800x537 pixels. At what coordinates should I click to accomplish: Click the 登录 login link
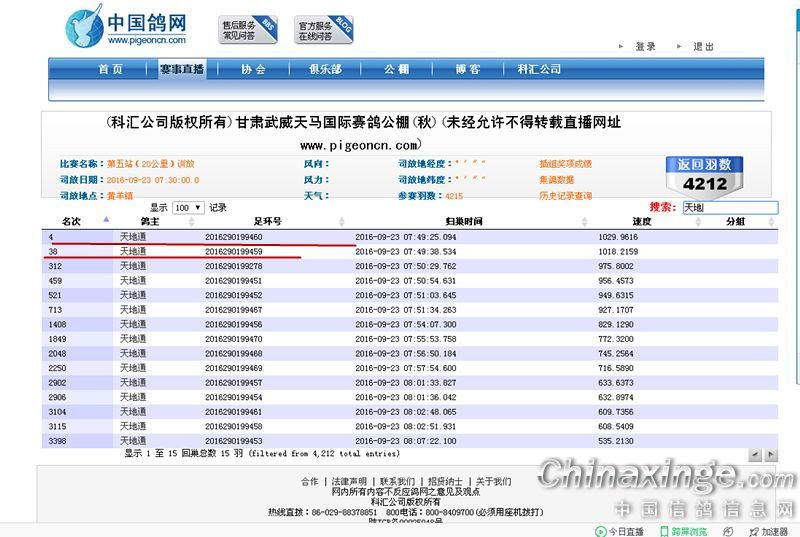click(x=645, y=46)
